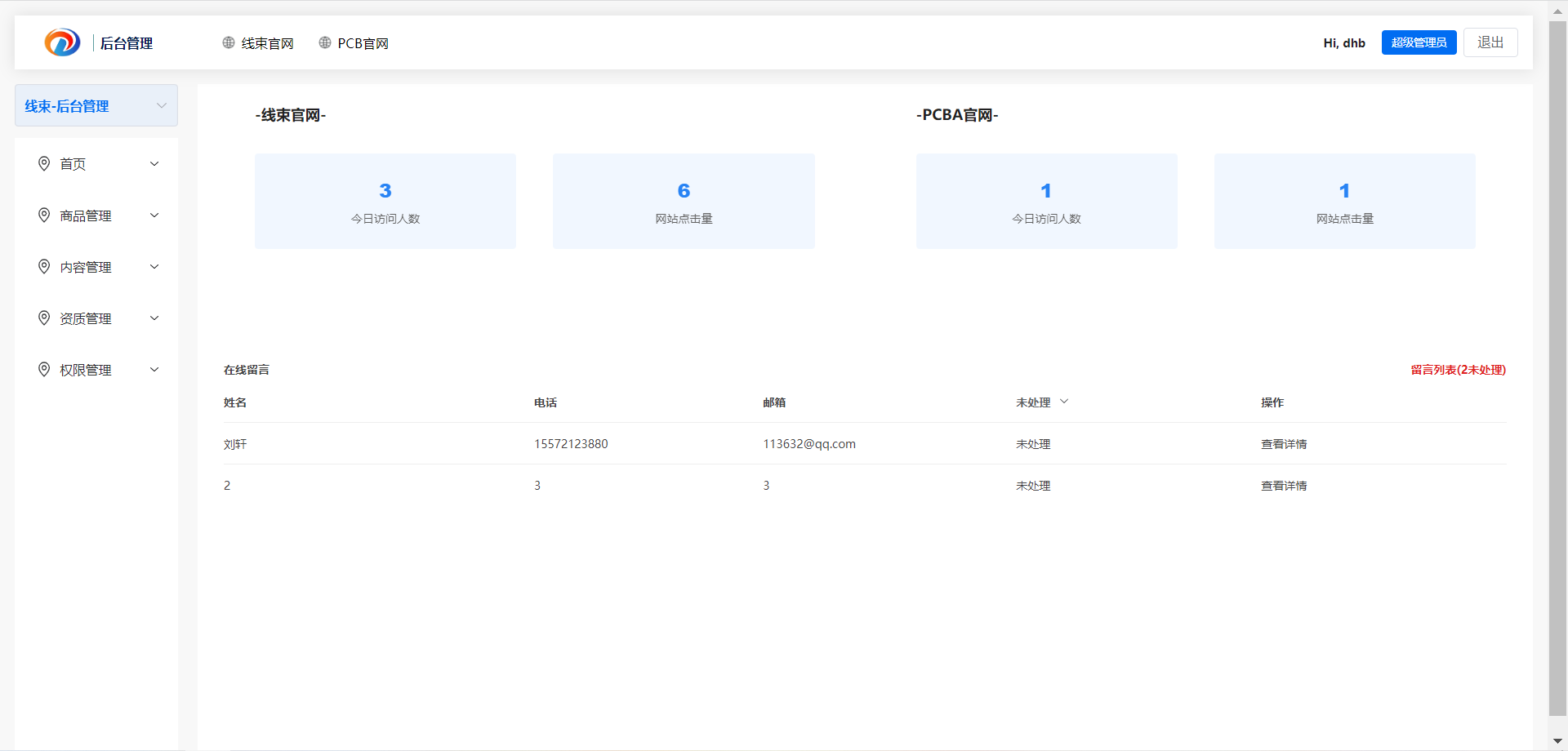Click the 后台管理 title text
Viewport: 1568px width, 751px height.
[x=127, y=43]
